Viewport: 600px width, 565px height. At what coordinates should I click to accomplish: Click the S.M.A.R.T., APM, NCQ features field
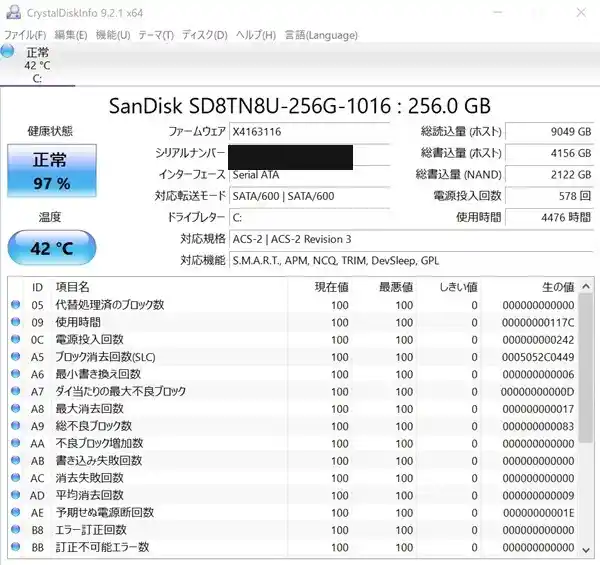411,261
